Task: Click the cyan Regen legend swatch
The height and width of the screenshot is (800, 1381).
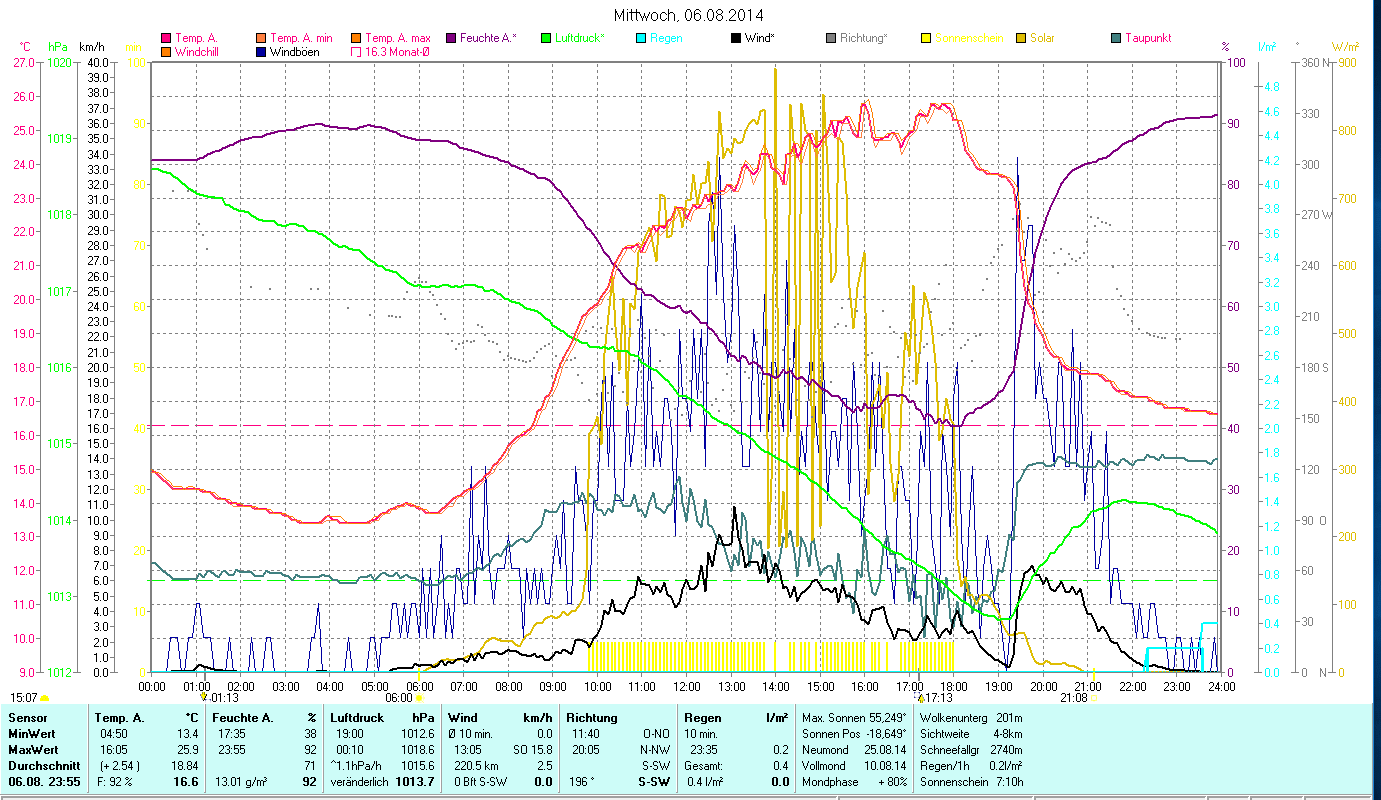Action: click(x=641, y=38)
